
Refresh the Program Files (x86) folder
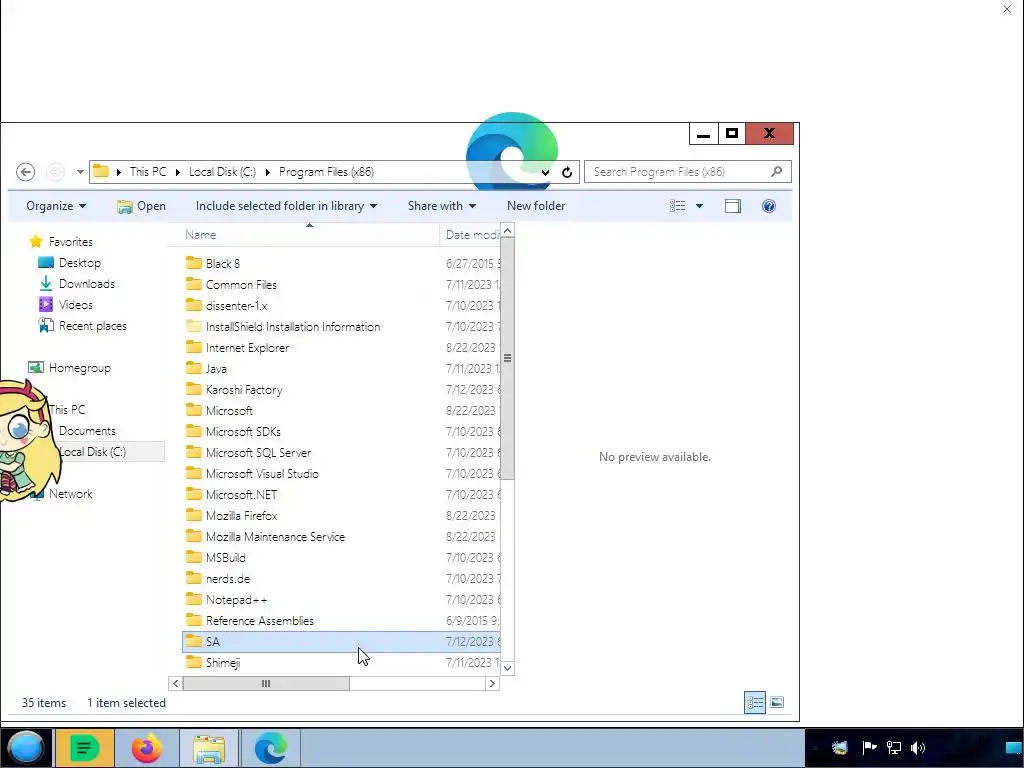(567, 172)
